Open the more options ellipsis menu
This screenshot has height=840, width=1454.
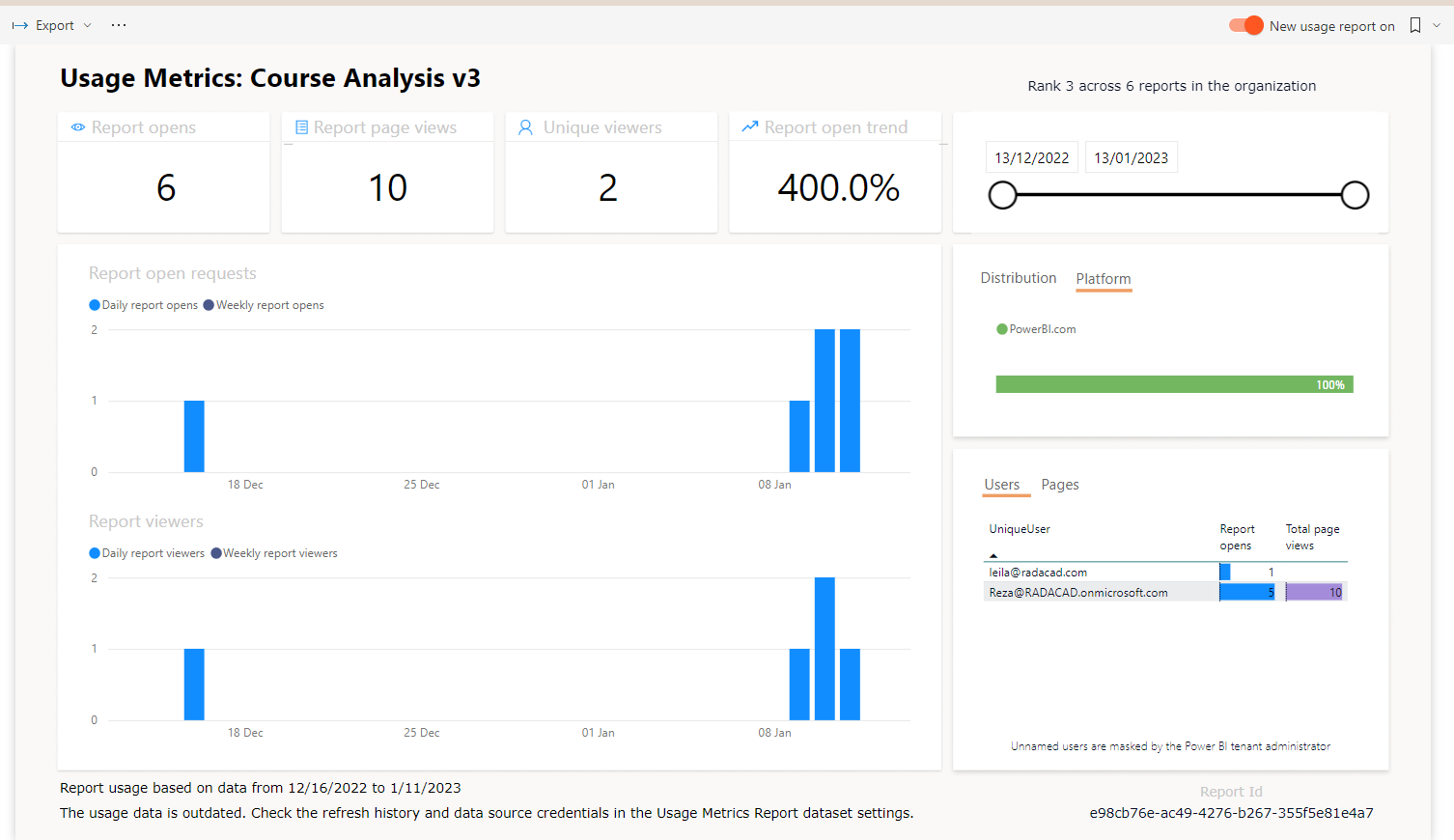coord(119,25)
